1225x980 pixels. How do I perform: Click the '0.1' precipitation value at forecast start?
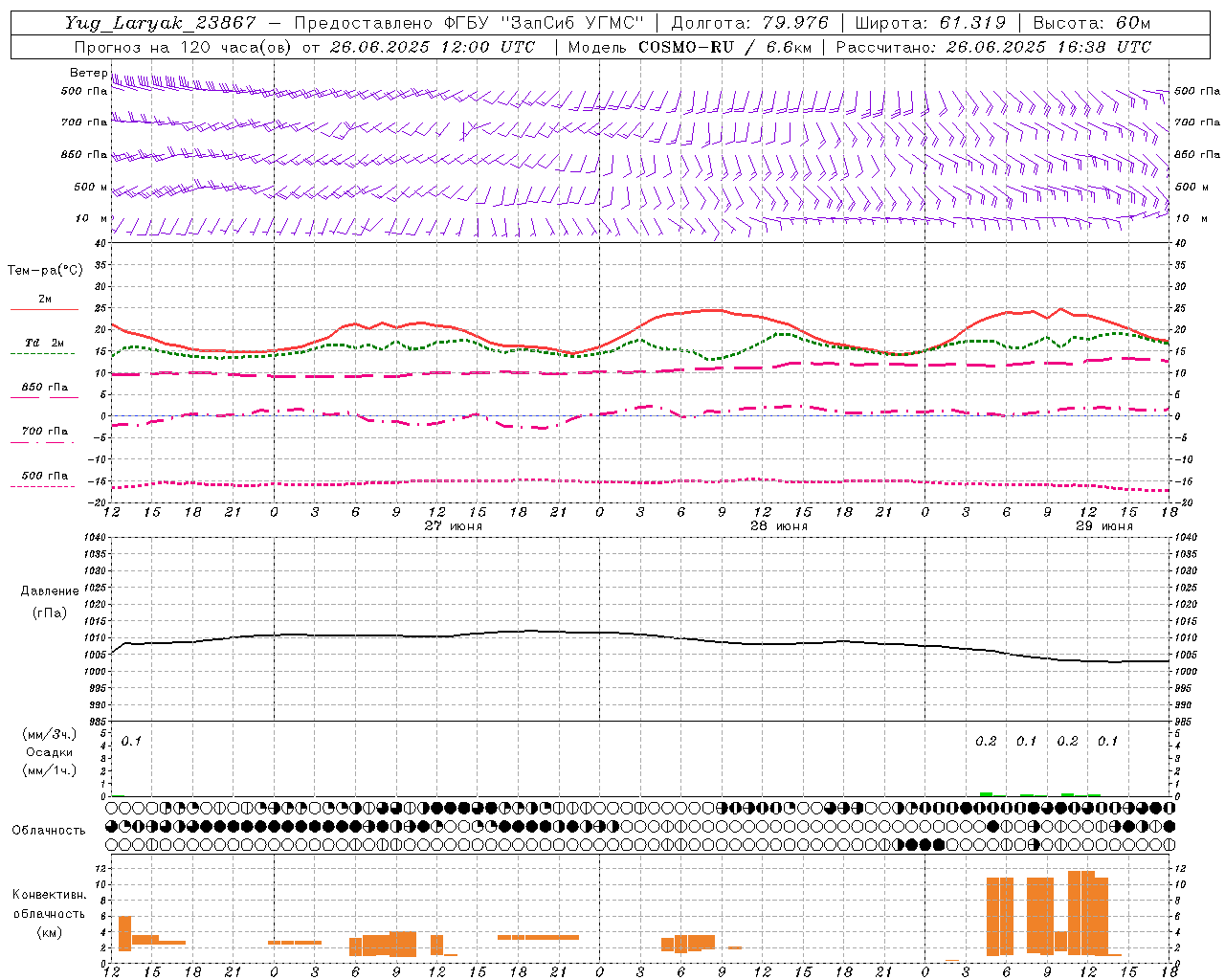[x=131, y=741]
